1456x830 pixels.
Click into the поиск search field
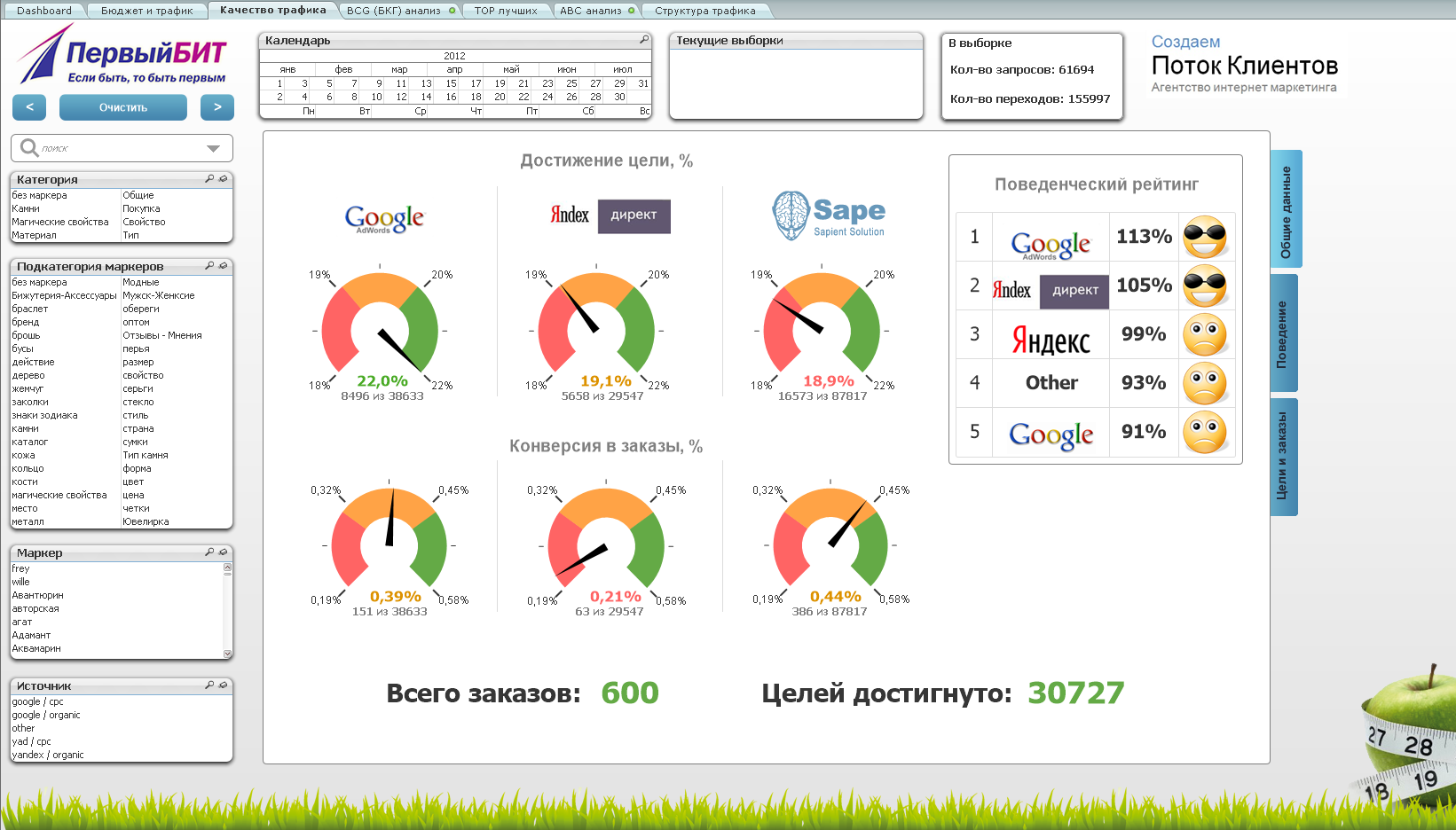tap(122, 148)
